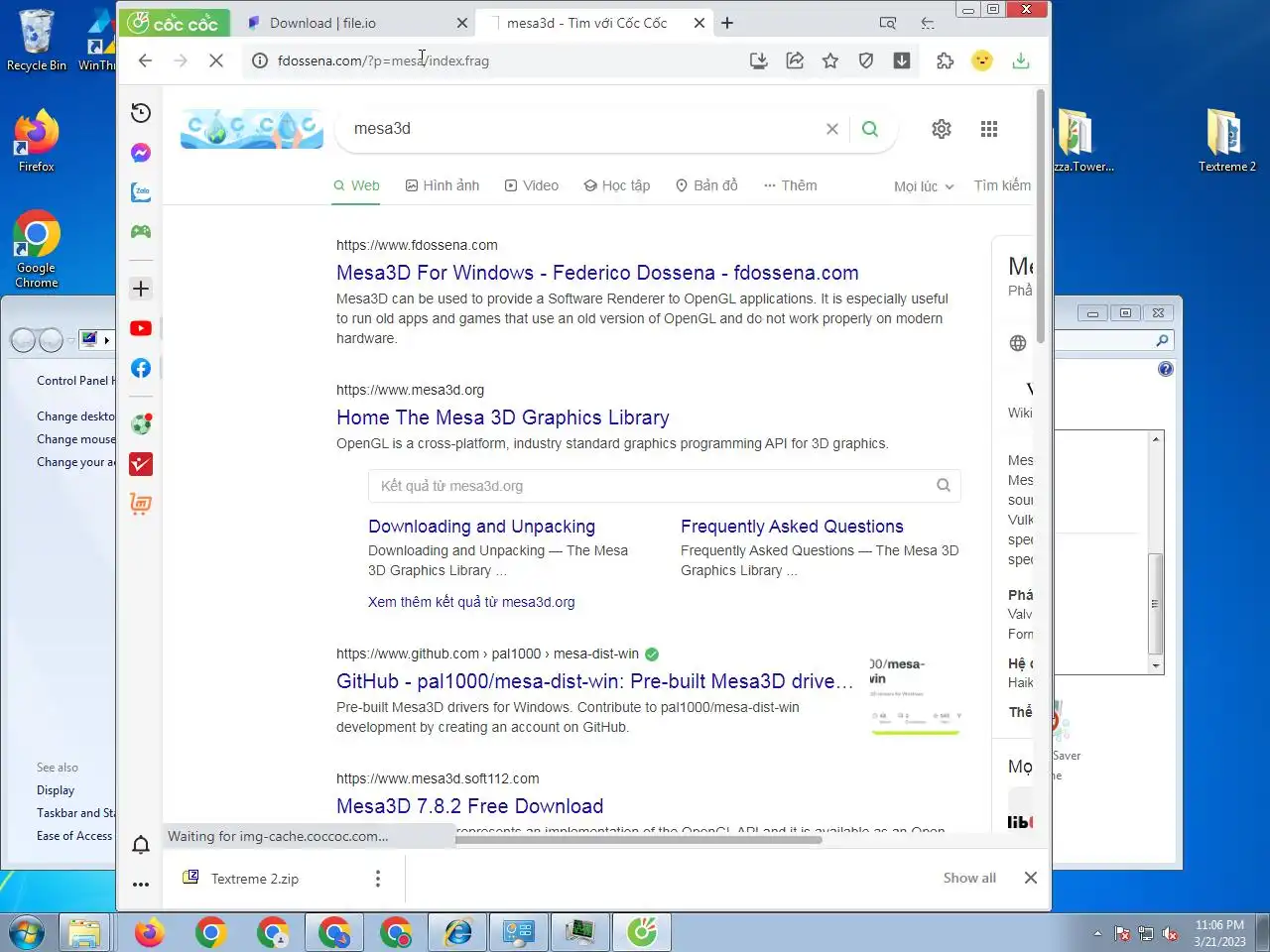
Task: Click the horizontal scrollbar at page bottom
Action: 638,840
